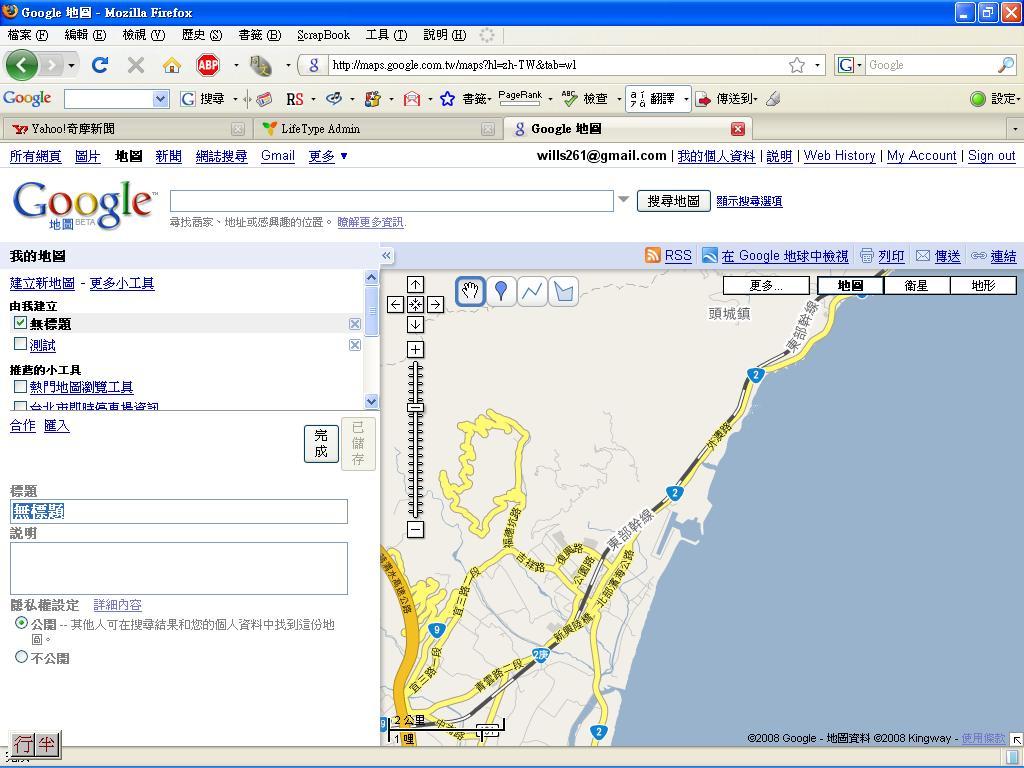Click the 列印 print link
The image size is (1024, 768).
click(x=891, y=256)
